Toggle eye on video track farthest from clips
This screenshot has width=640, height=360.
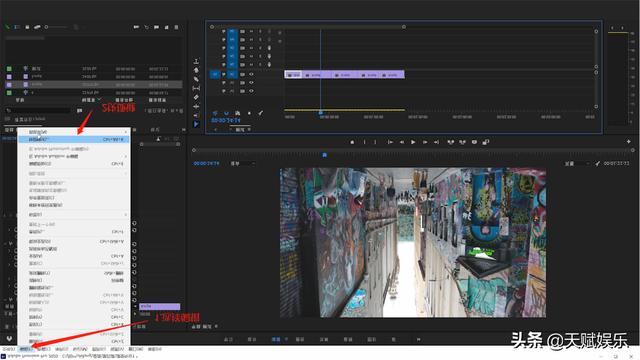tap(251, 91)
